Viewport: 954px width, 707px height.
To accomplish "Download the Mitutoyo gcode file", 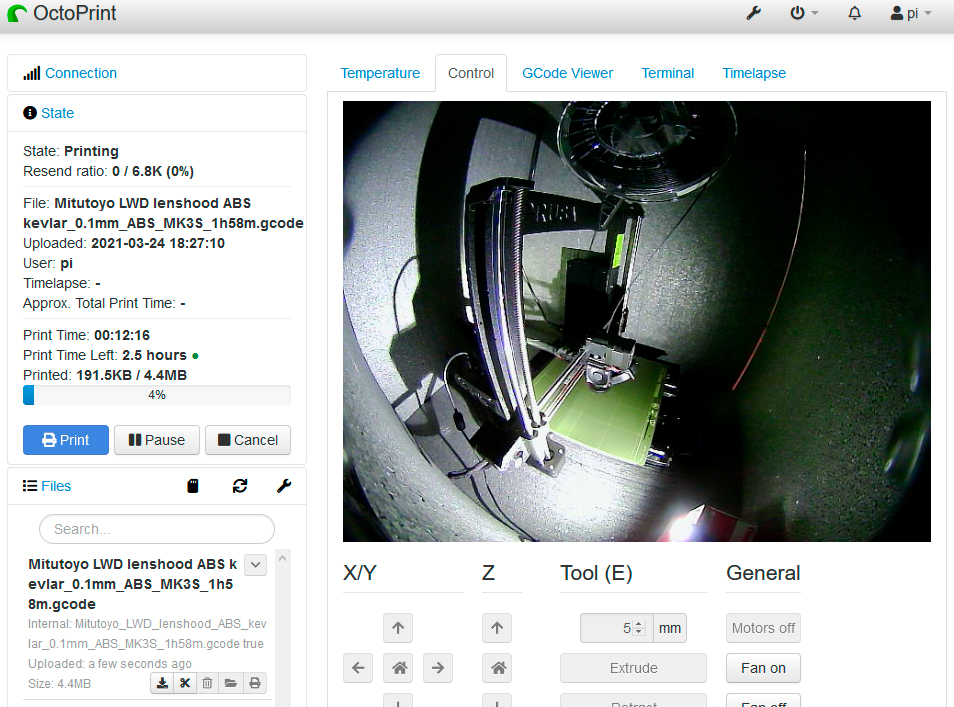I will click(x=162, y=683).
